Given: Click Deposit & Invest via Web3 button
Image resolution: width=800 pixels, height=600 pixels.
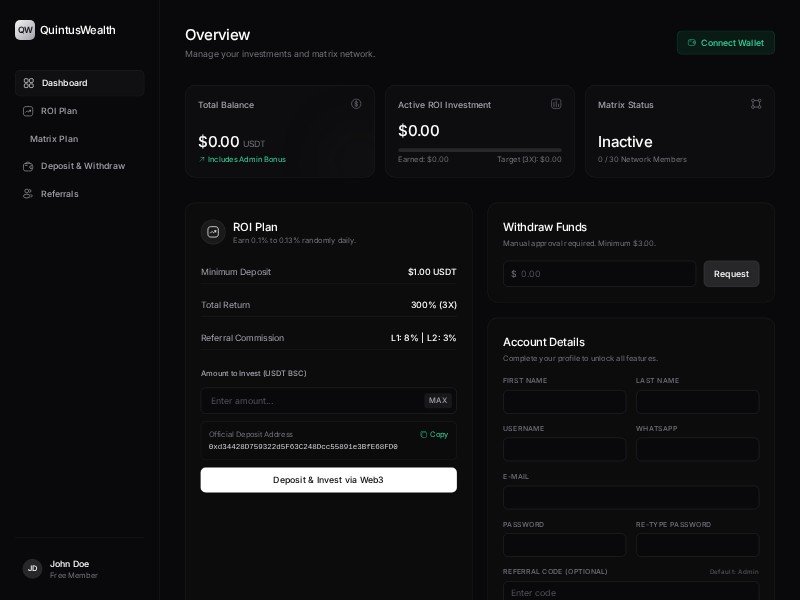Looking at the screenshot, I should [x=328, y=480].
